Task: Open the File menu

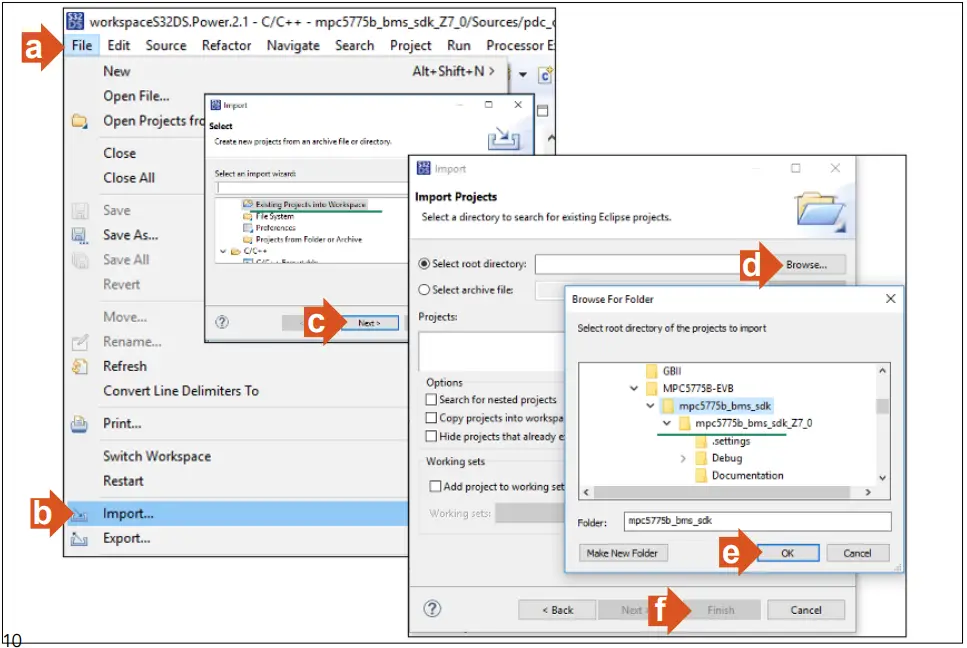Action: 81,45
